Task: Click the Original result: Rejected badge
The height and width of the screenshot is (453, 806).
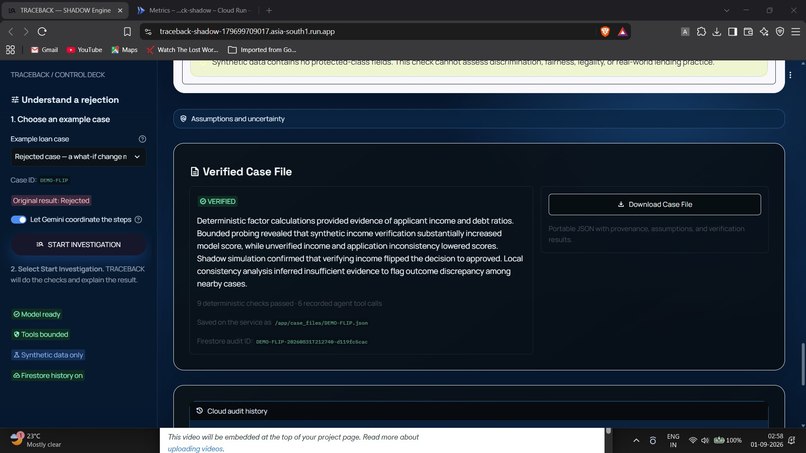Action: [x=51, y=201]
